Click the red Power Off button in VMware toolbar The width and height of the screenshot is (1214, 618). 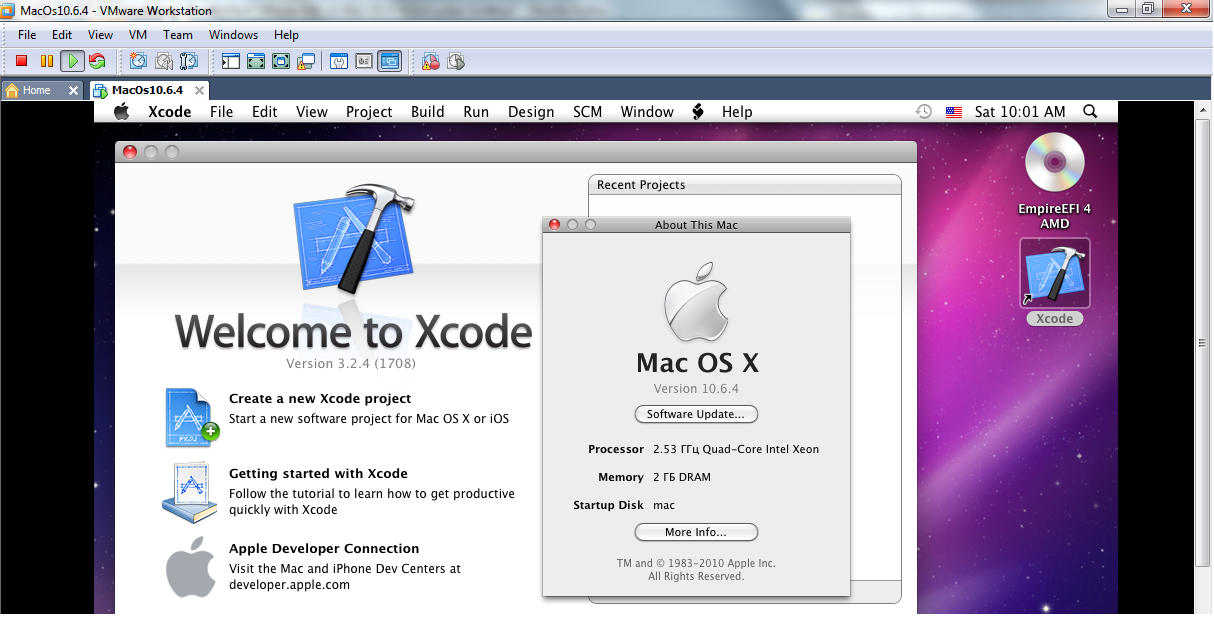pos(21,62)
